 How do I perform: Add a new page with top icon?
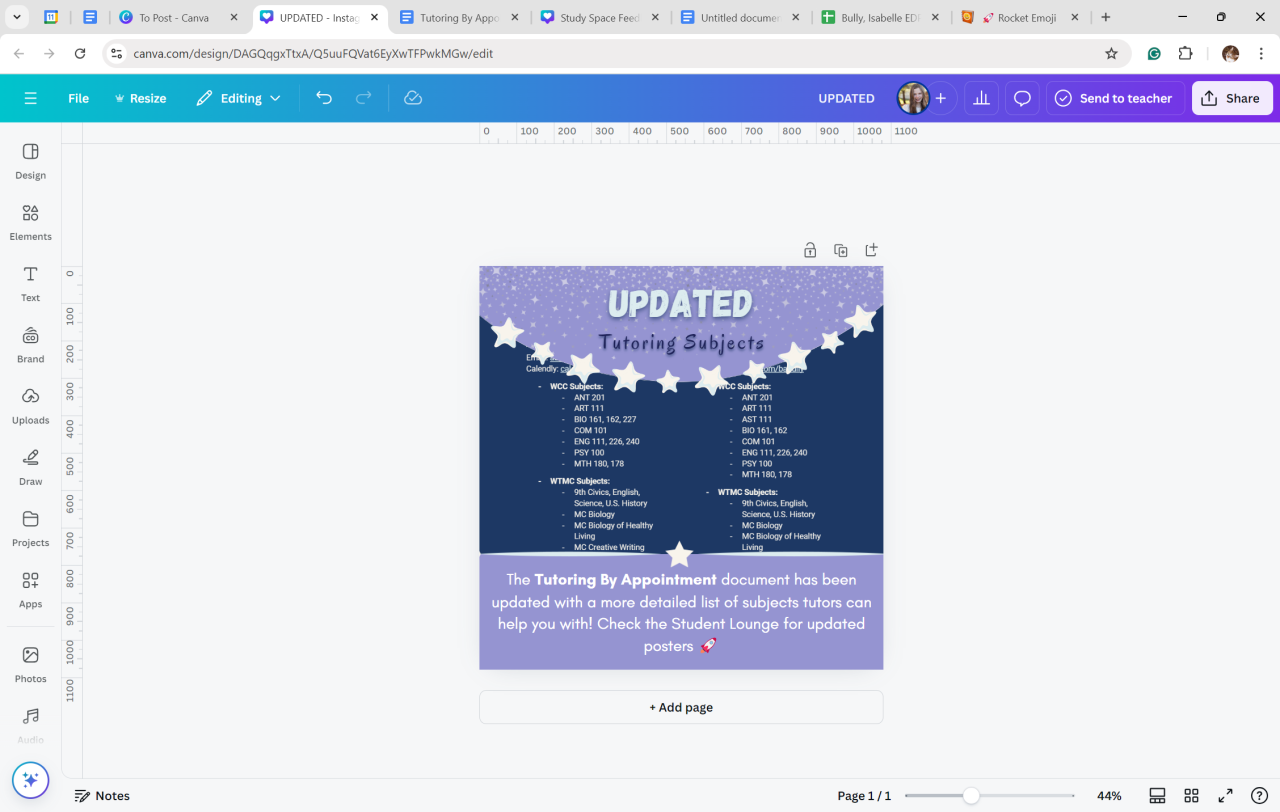(x=871, y=250)
